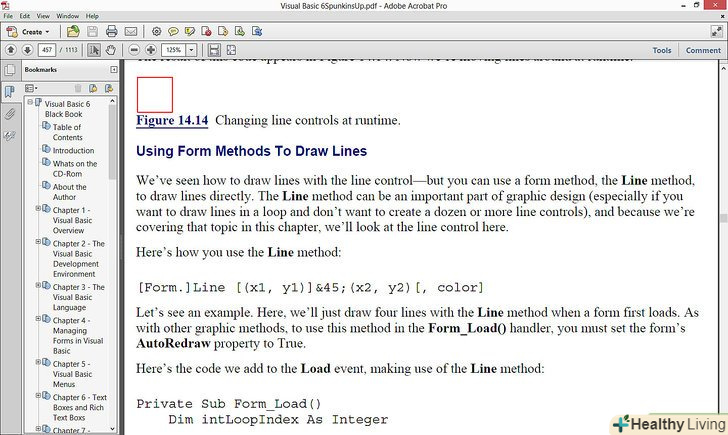Toggle read mode icon at toolbar right
Viewport: 728px width, 435px height.
(x=716, y=32)
